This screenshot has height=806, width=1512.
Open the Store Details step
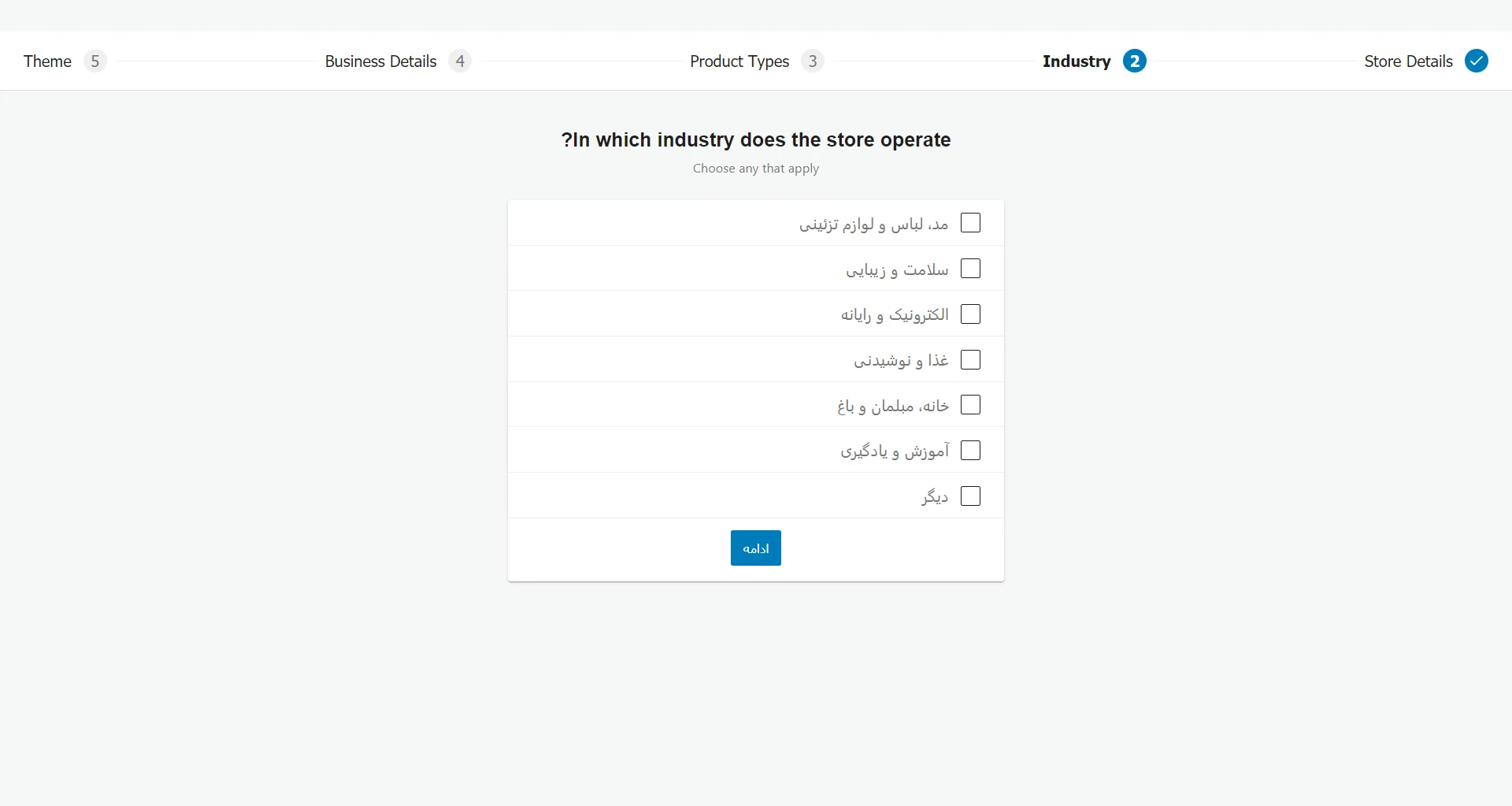pyautogui.click(x=1407, y=61)
